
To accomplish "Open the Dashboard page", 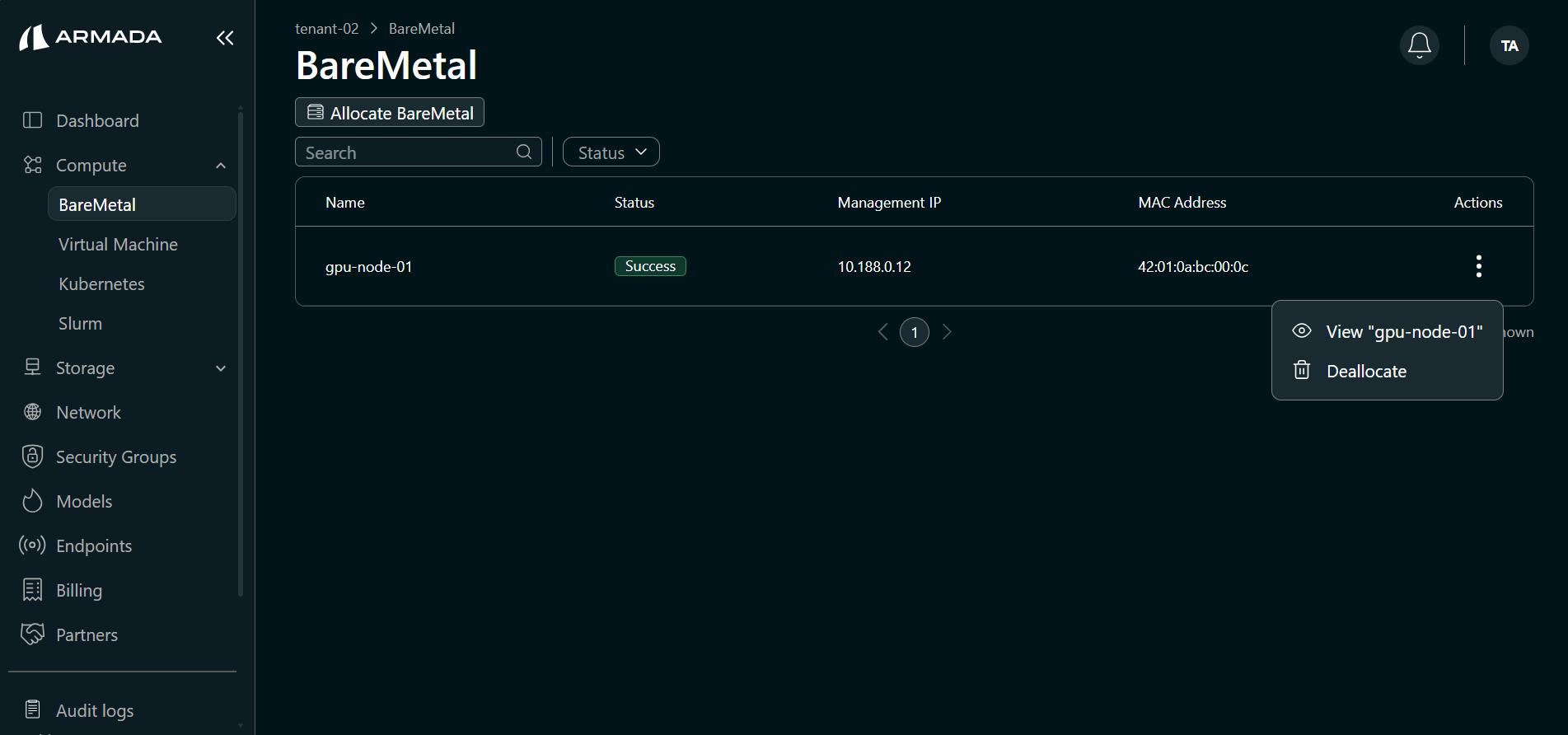I will tap(97, 120).
